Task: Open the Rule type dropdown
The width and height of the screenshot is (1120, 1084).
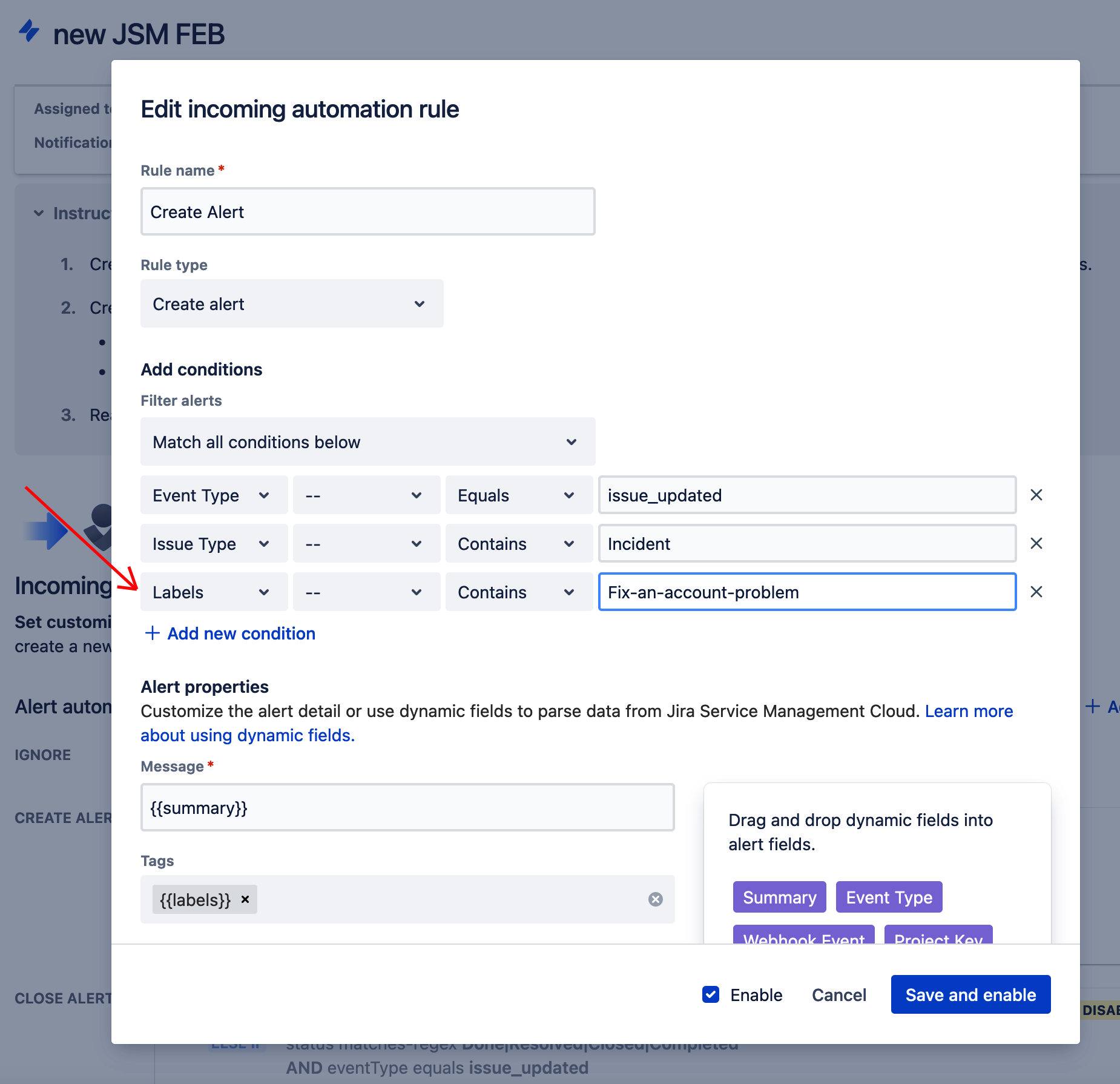Action: pos(292,304)
